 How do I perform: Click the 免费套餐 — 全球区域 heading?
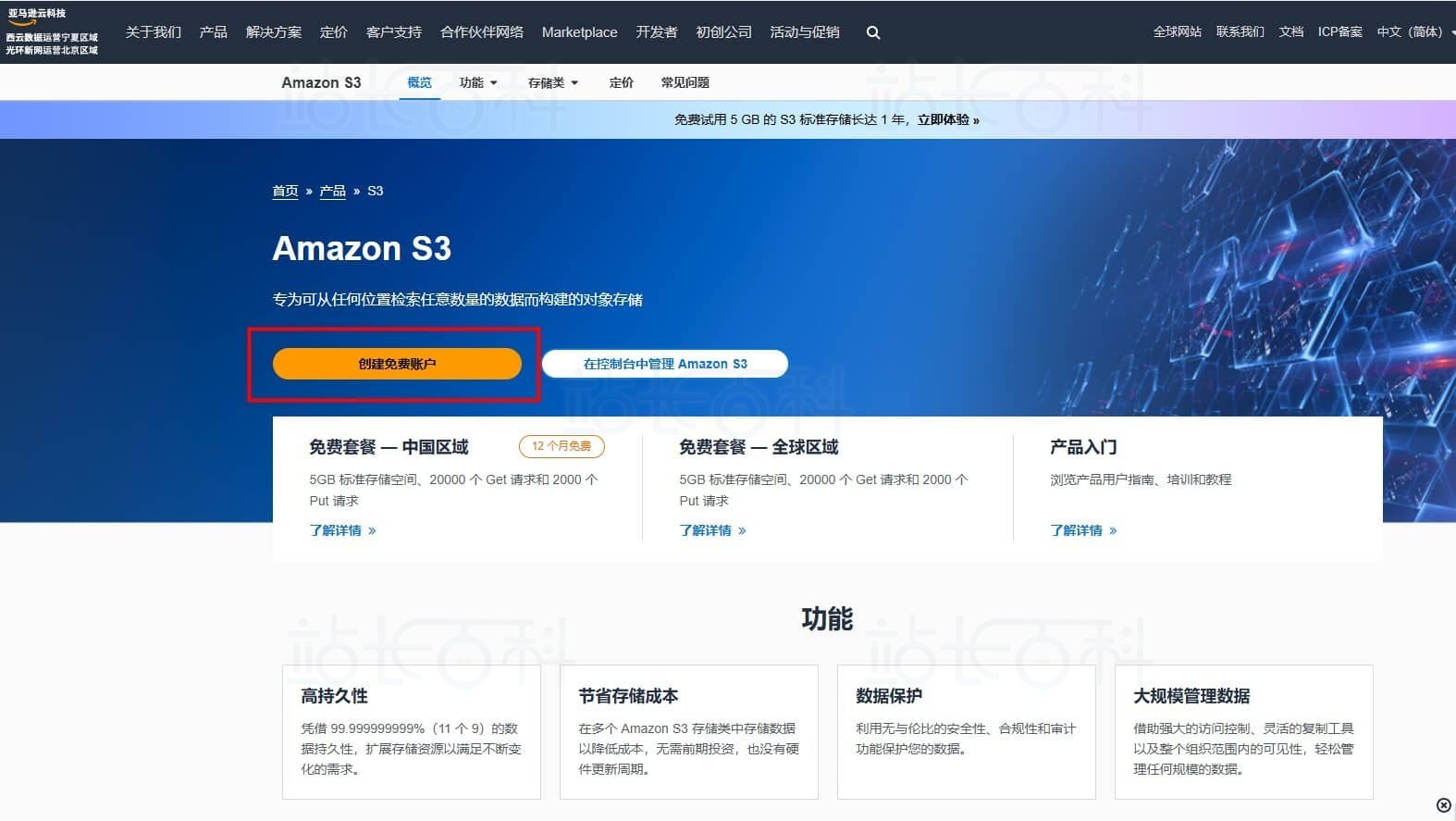(759, 447)
